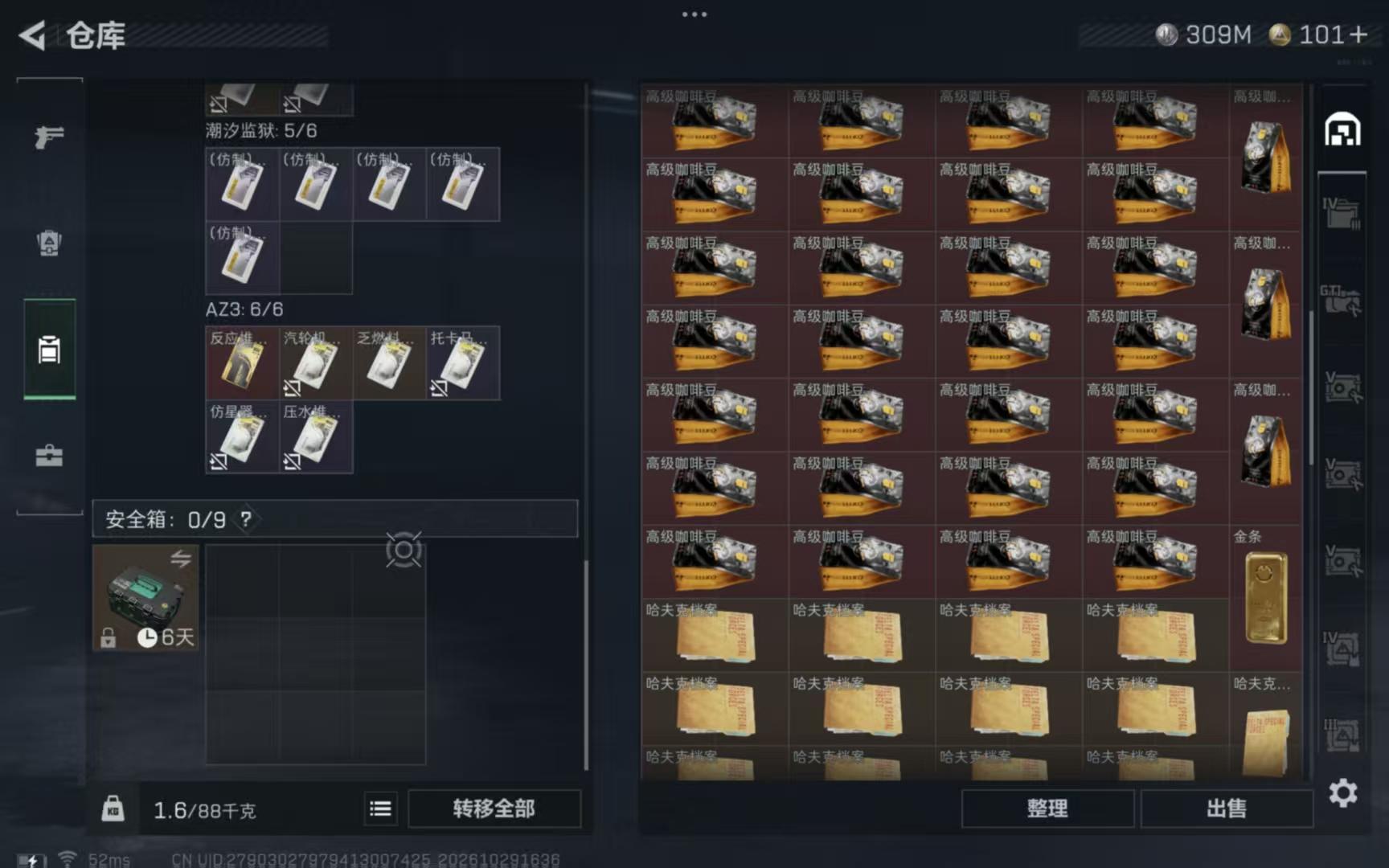Tap the 1.6/88千克 weight readout
This screenshot has height=868, width=1389.
tap(204, 810)
